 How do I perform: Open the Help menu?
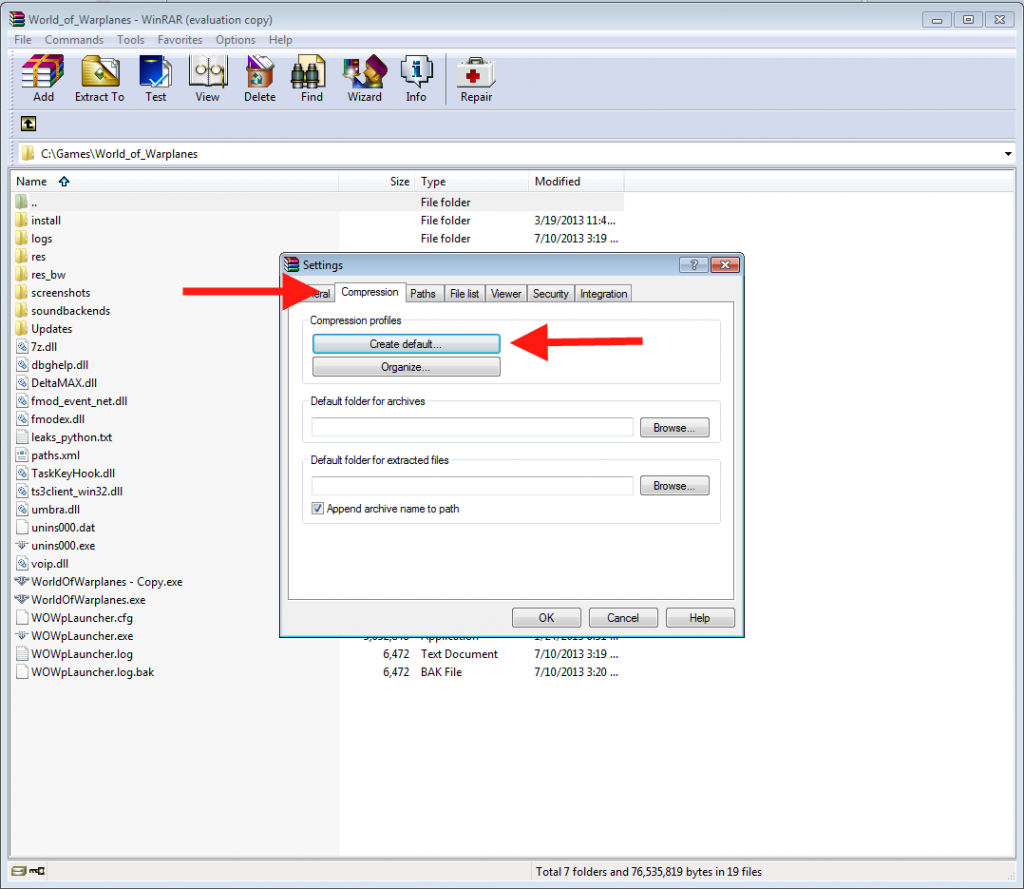coord(280,40)
